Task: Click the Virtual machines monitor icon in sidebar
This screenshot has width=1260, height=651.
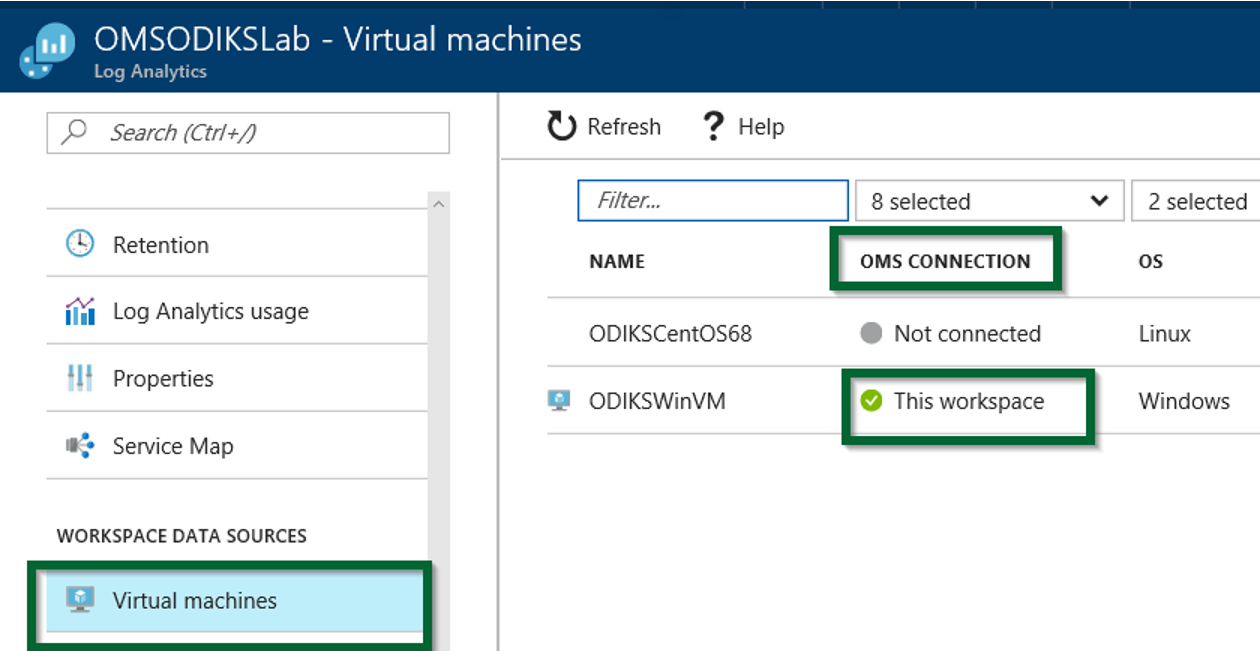Action: point(80,600)
